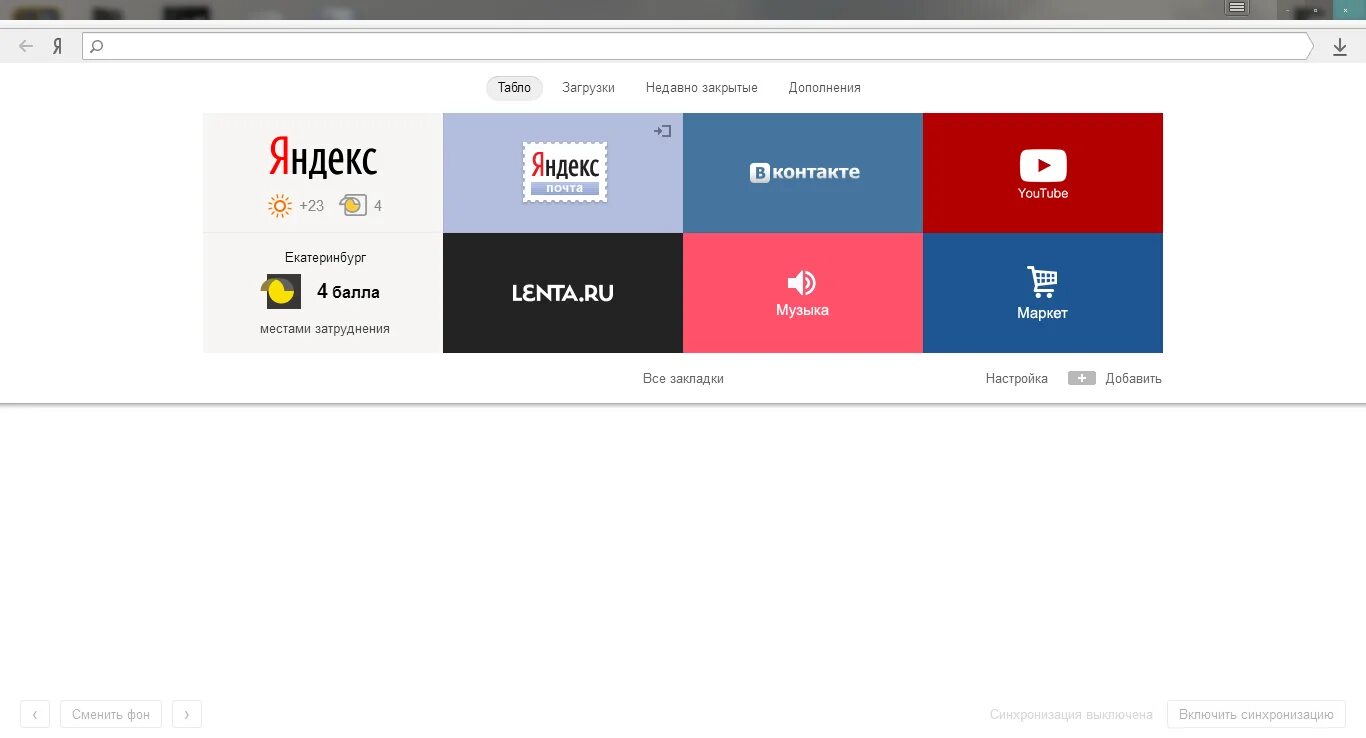Click the +23 temperature reading
The image size is (1366, 738).
(312, 206)
